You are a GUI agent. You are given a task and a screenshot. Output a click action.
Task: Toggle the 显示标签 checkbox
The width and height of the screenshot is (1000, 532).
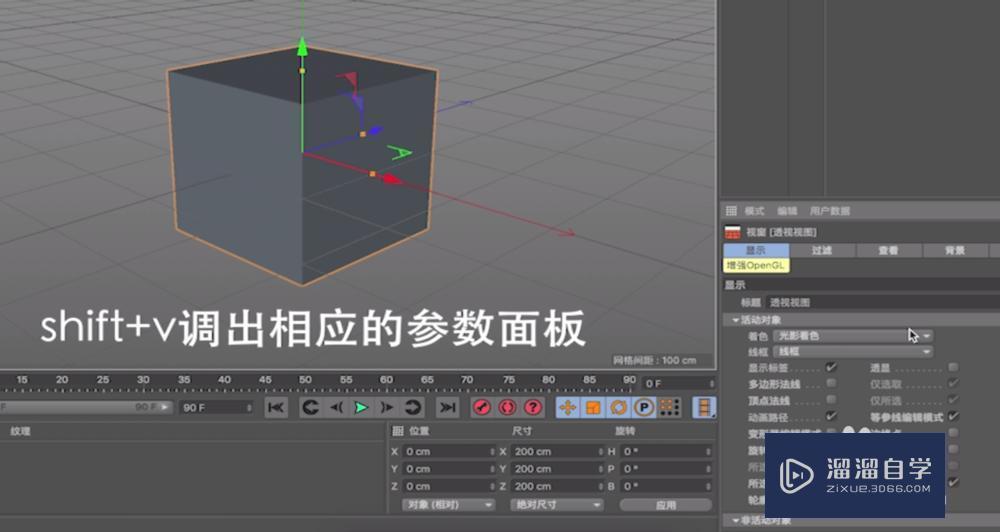[x=830, y=367]
